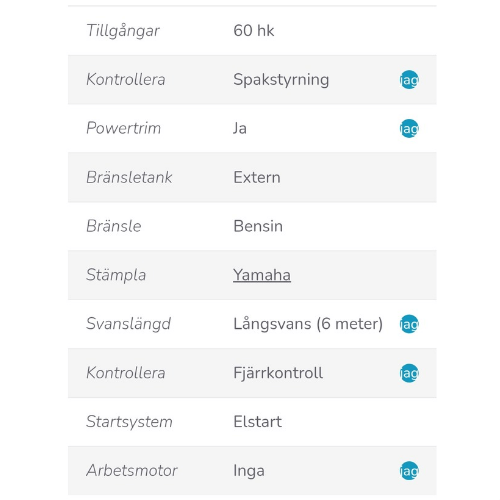The width and height of the screenshot is (500, 500).
Task: Click the Powertrim label
Action: (x=123, y=128)
